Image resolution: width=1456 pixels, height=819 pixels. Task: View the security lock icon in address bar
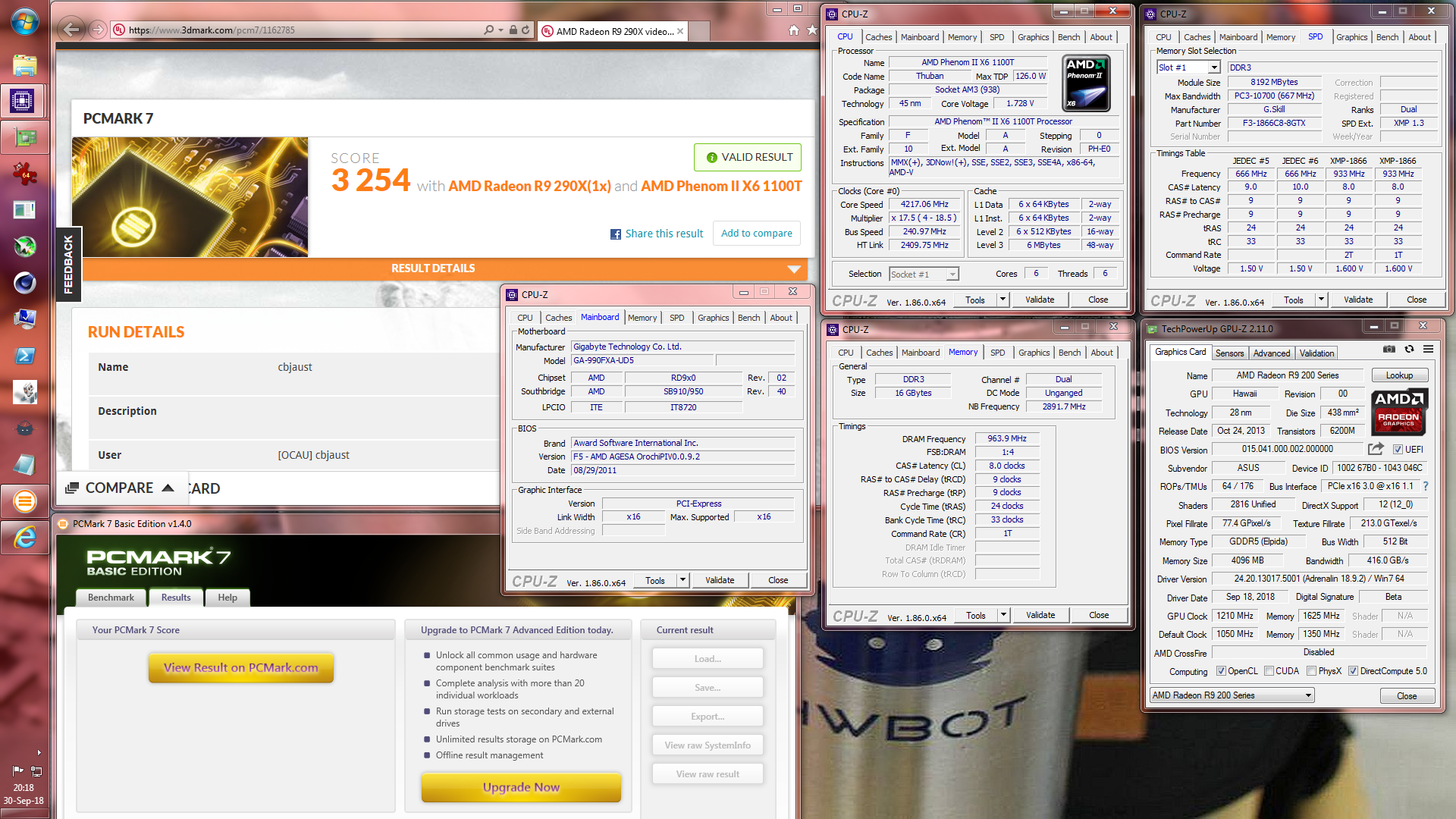coord(513,30)
